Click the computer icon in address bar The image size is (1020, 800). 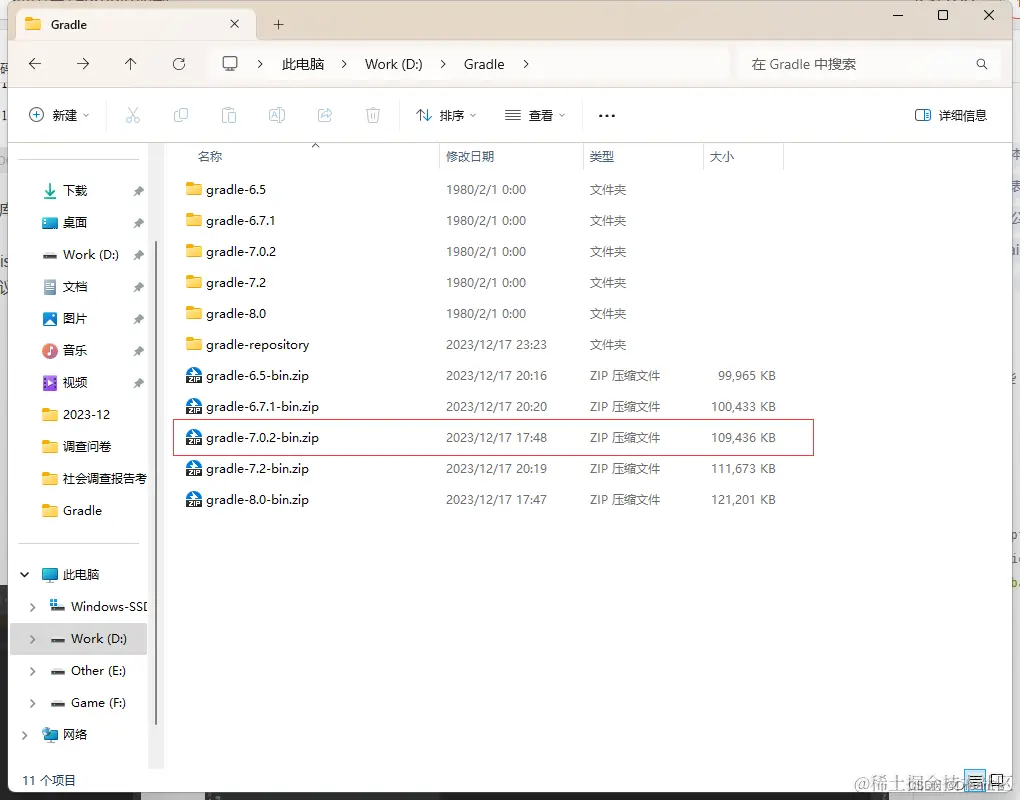click(230, 64)
